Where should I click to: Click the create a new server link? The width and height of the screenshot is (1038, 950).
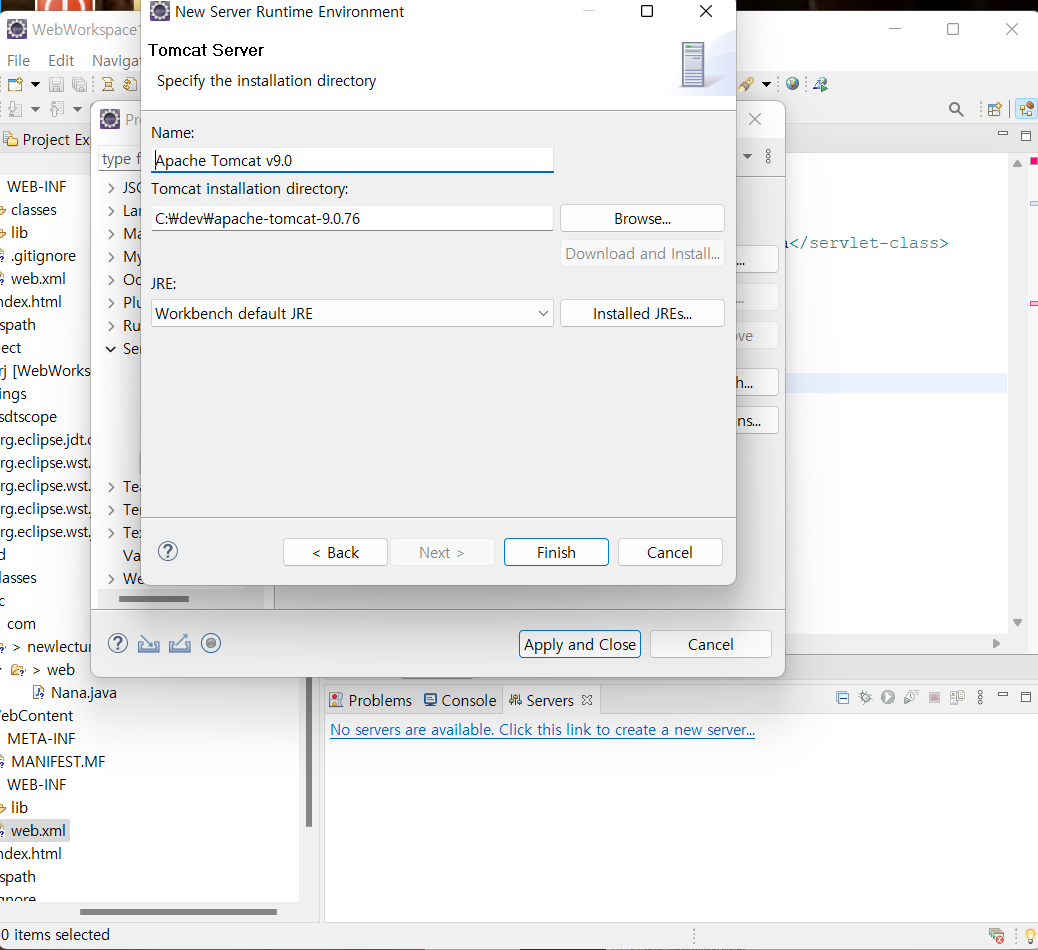542,730
